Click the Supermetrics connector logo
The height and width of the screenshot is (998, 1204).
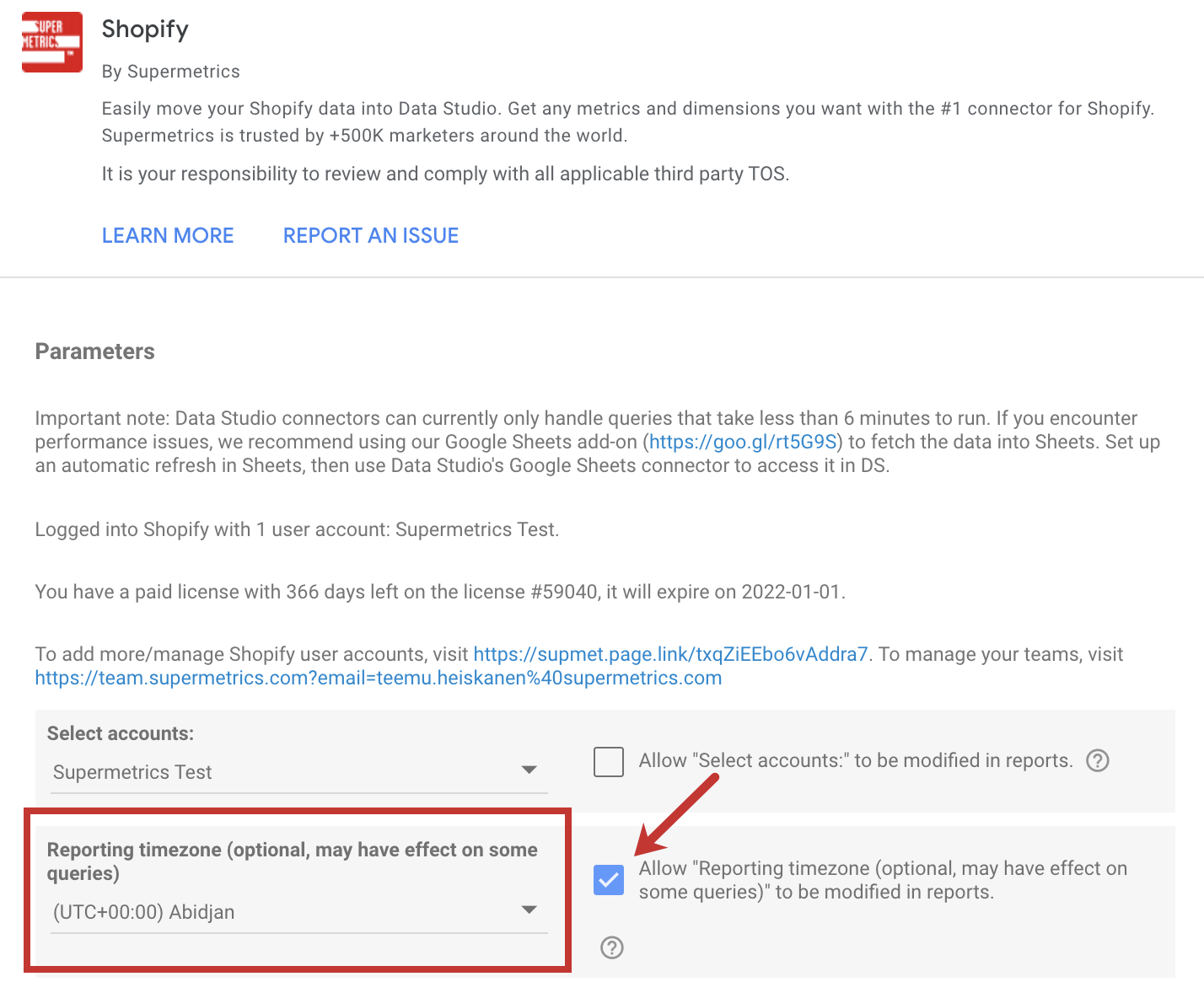(x=52, y=42)
